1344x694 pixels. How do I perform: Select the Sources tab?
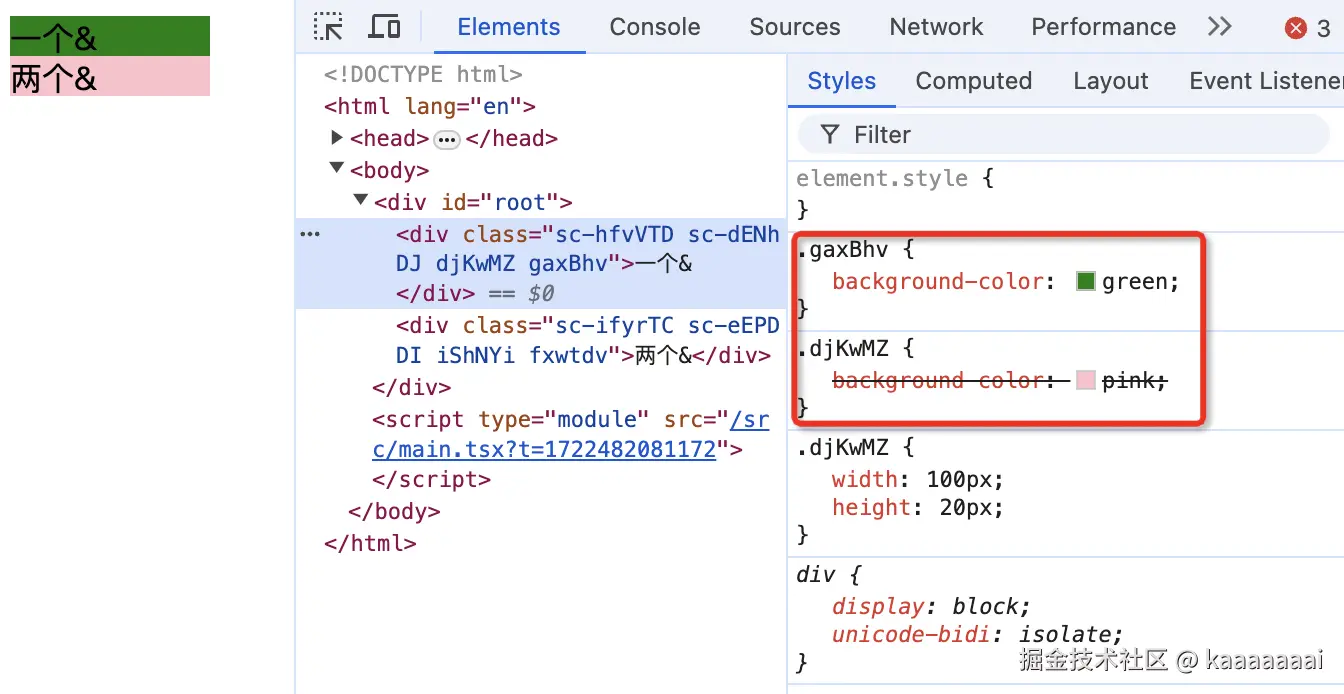click(794, 27)
